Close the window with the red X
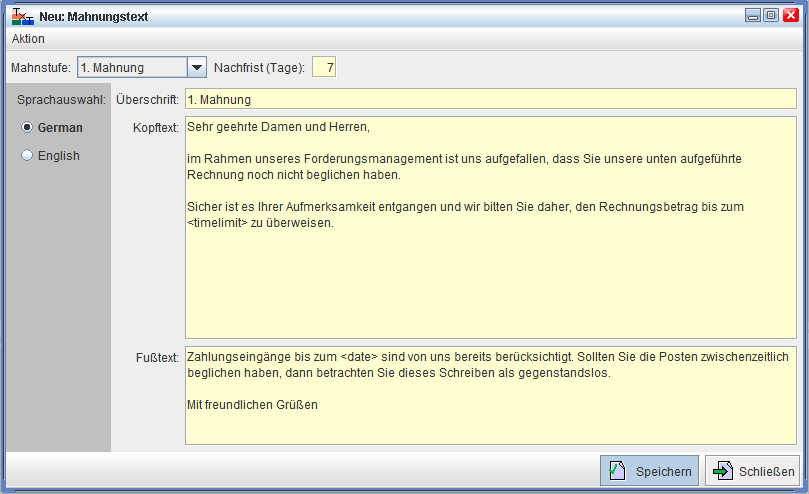Image resolution: width=809 pixels, height=494 pixels. tap(791, 15)
